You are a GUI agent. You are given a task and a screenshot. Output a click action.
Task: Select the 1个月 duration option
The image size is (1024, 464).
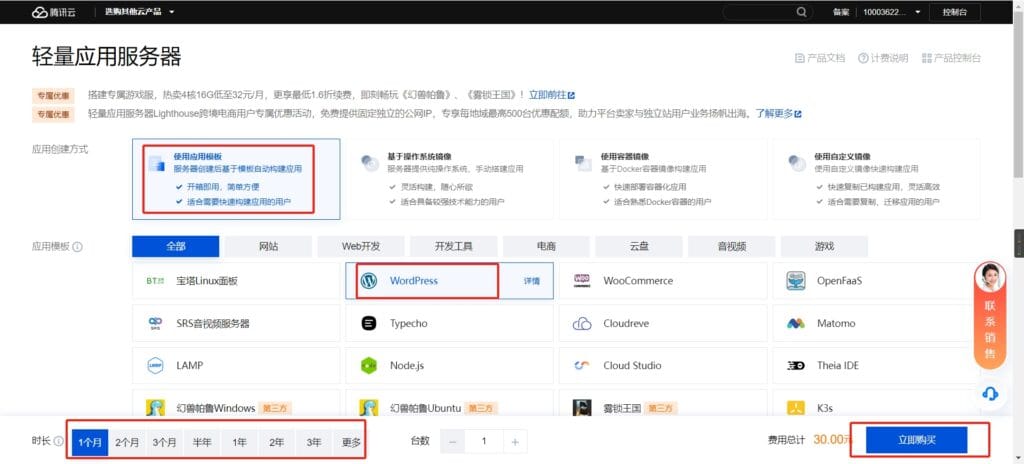click(89, 442)
